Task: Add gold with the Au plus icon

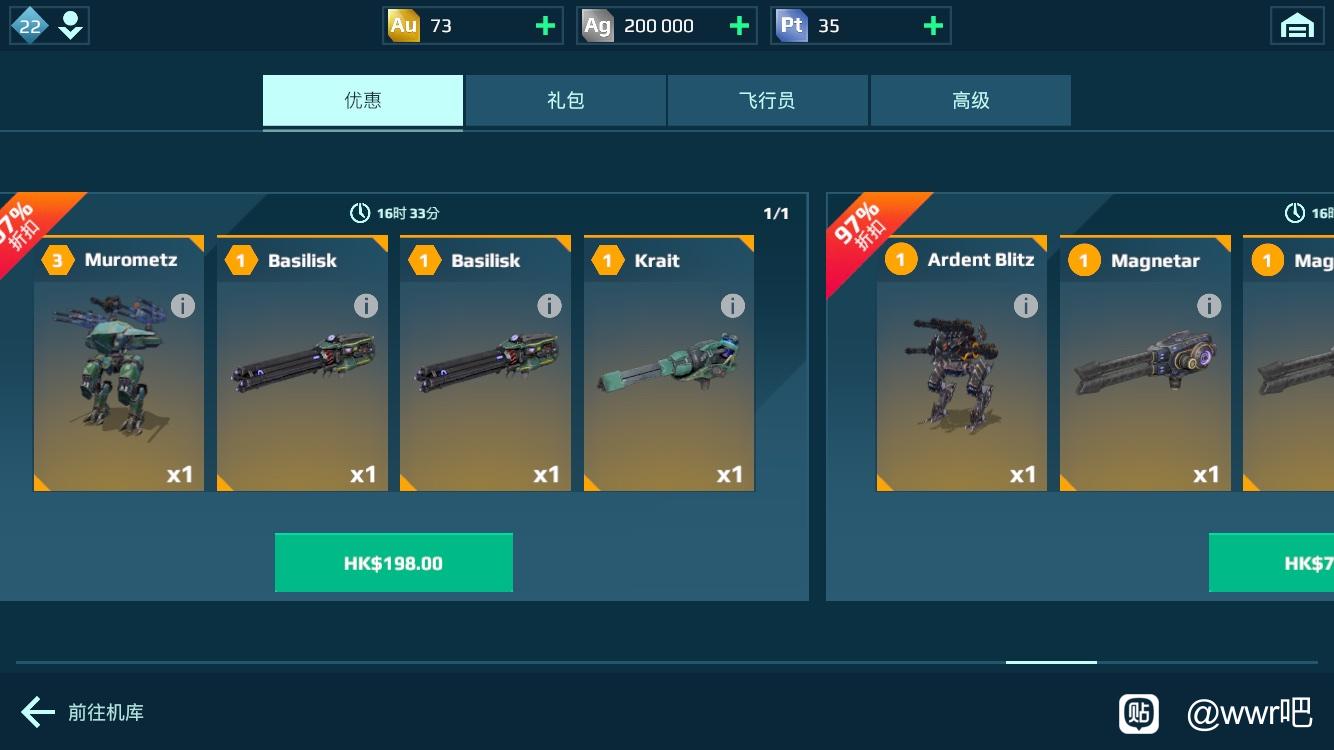Action: pos(545,26)
